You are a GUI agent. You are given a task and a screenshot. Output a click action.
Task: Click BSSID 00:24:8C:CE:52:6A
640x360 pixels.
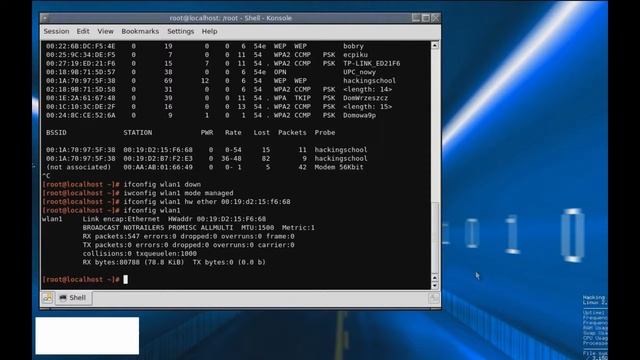click(80, 116)
